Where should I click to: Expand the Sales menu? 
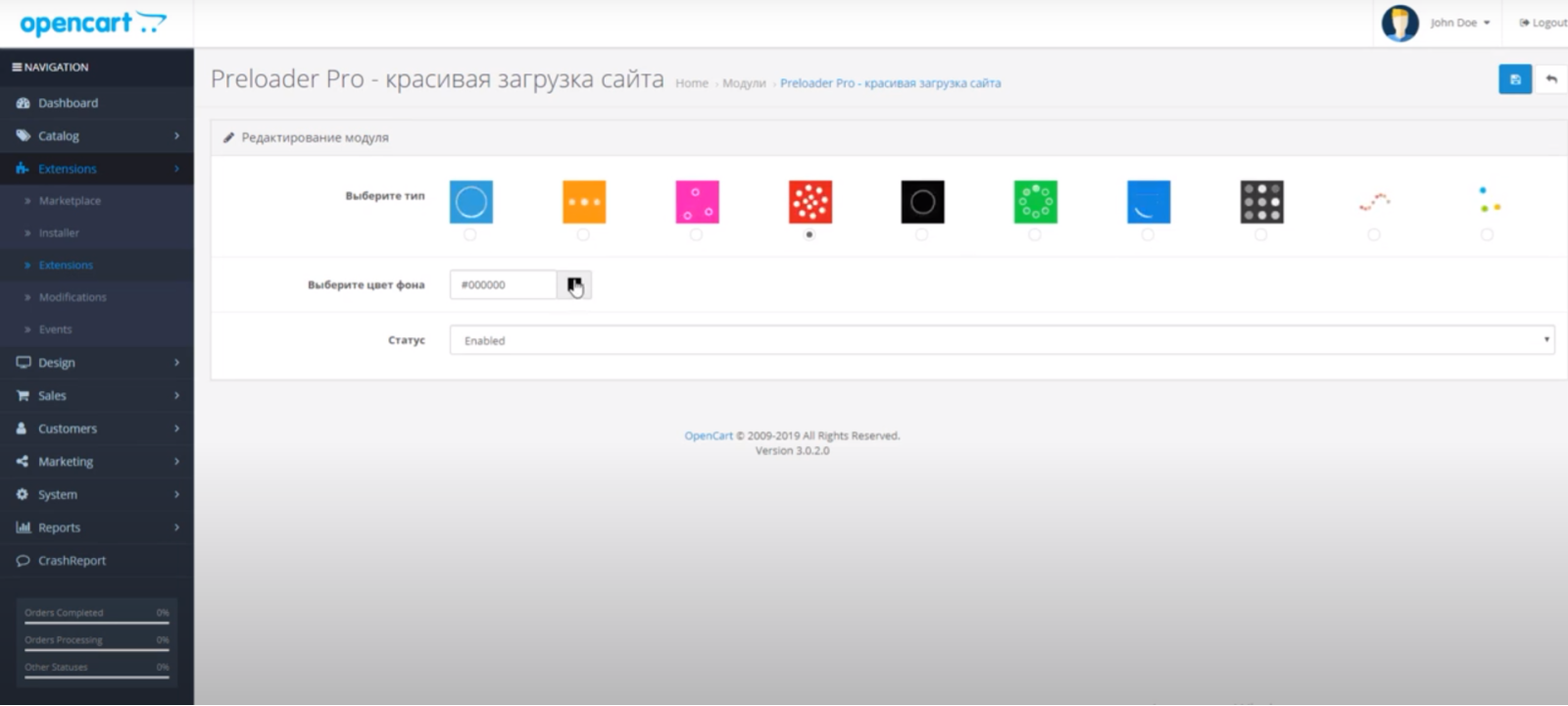(97, 396)
